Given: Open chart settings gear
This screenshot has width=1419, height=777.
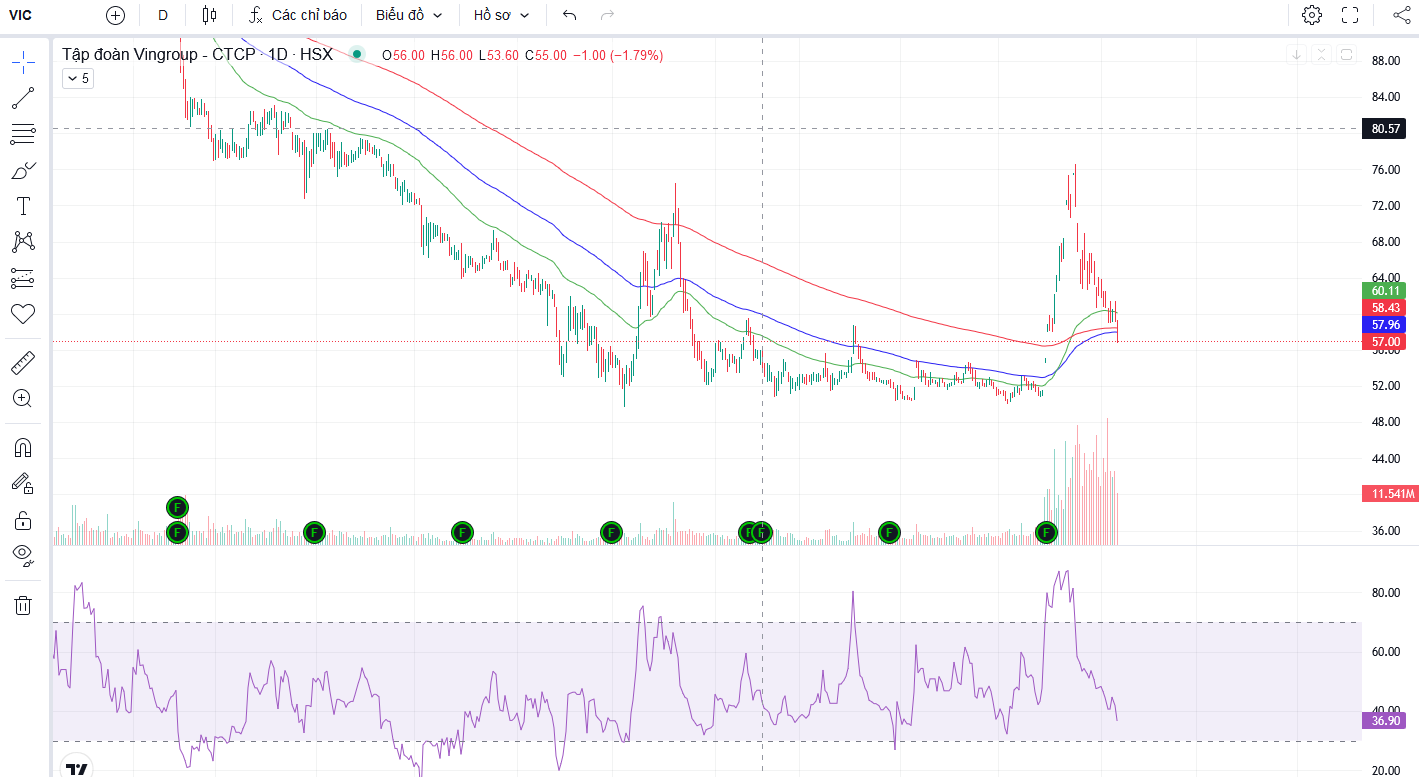Looking at the screenshot, I should (1312, 15).
